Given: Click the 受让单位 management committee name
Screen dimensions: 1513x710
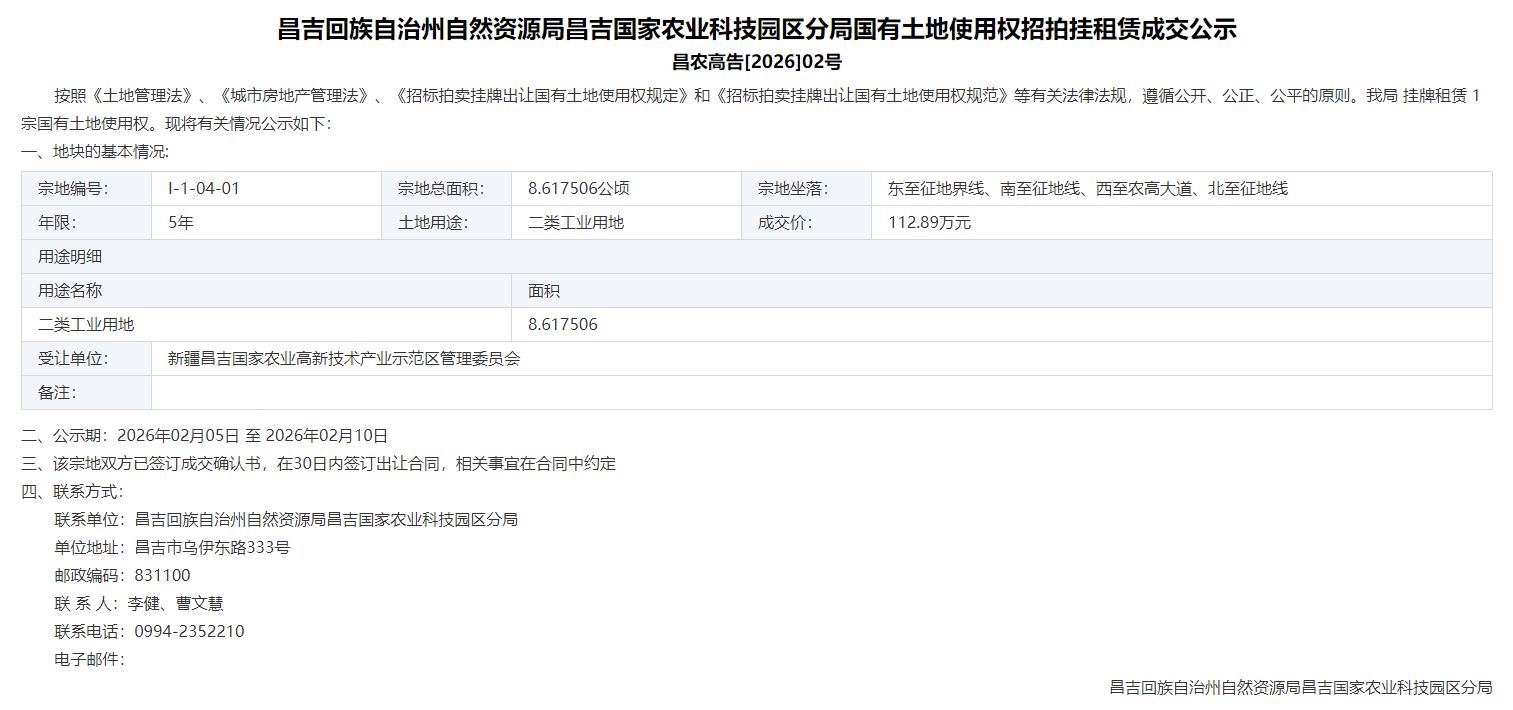Looking at the screenshot, I should click(344, 358).
